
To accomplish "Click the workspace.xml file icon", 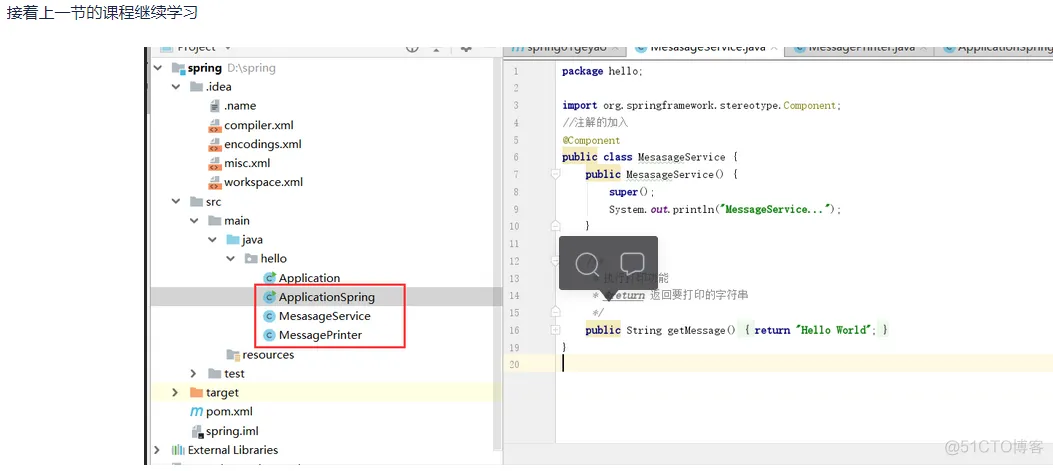I will coord(214,182).
